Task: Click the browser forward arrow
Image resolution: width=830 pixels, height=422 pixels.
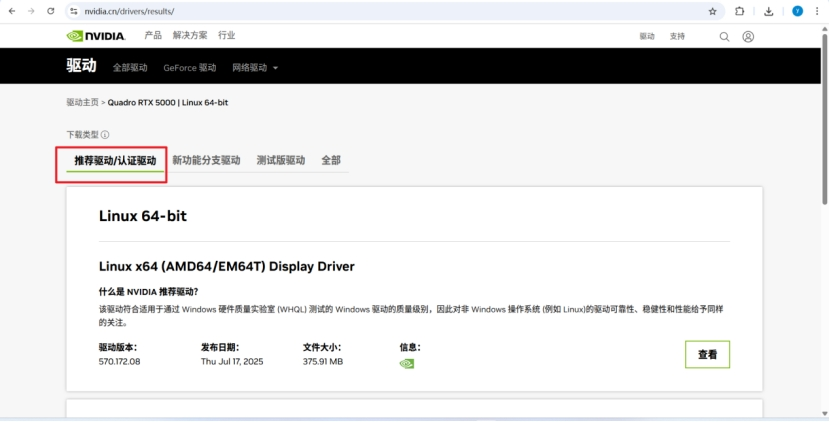Action: pos(31,11)
